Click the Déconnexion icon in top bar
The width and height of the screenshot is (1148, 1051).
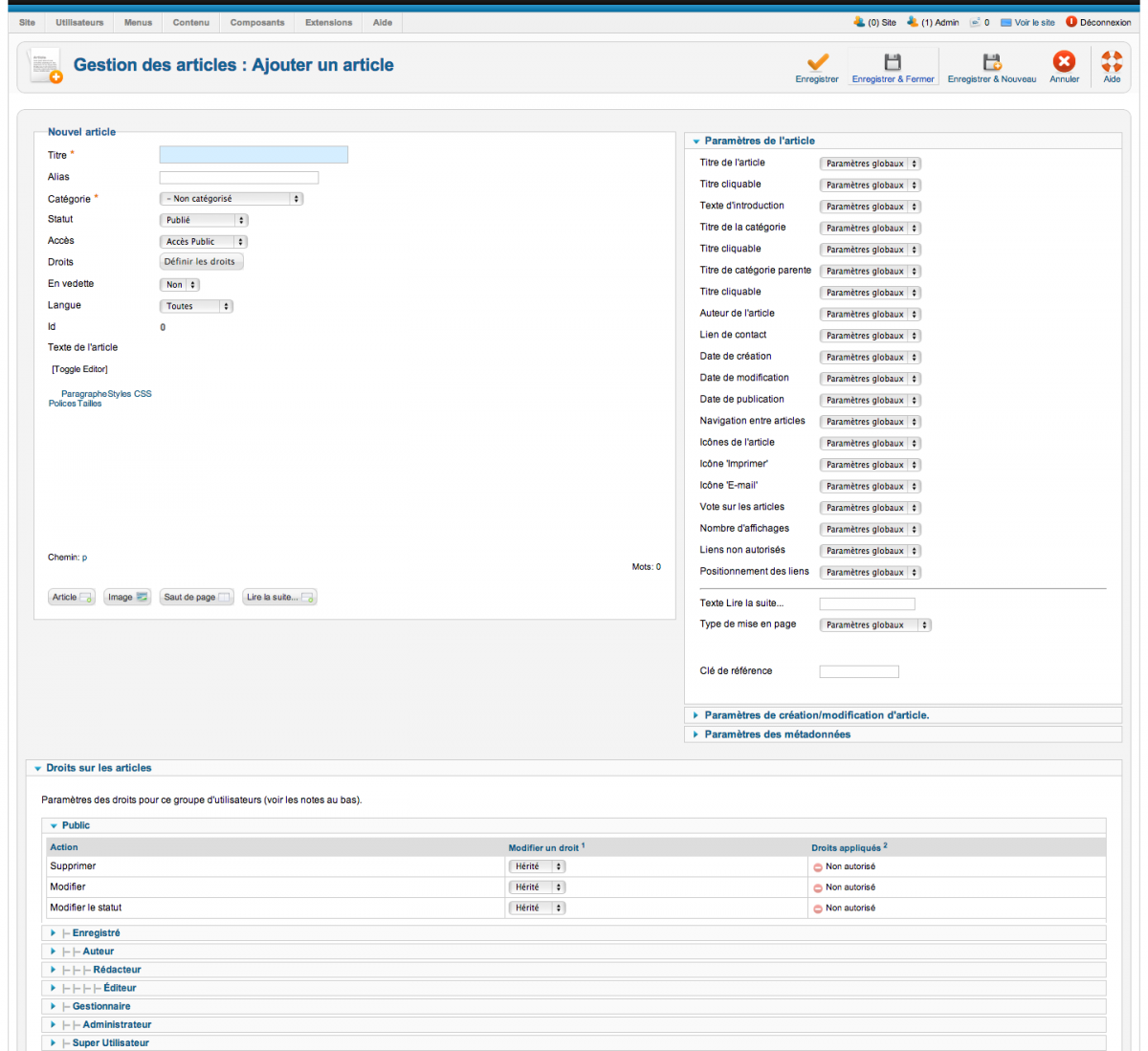pyautogui.click(x=1071, y=22)
